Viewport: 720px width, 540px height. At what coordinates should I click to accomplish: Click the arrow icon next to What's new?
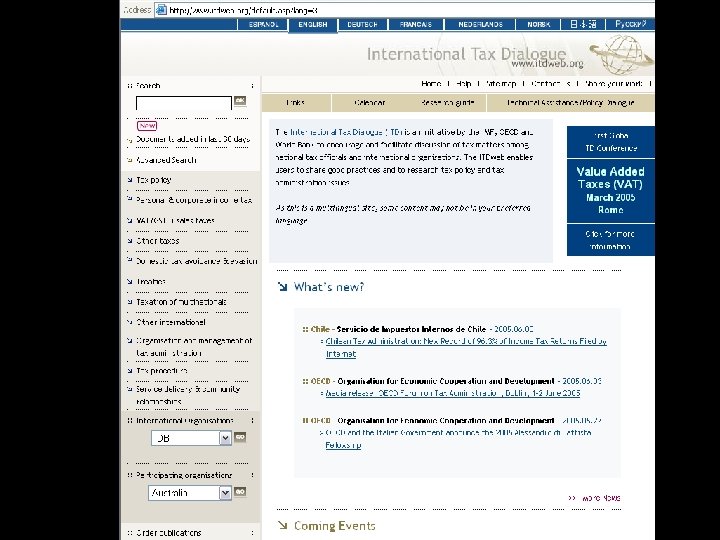pos(282,287)
